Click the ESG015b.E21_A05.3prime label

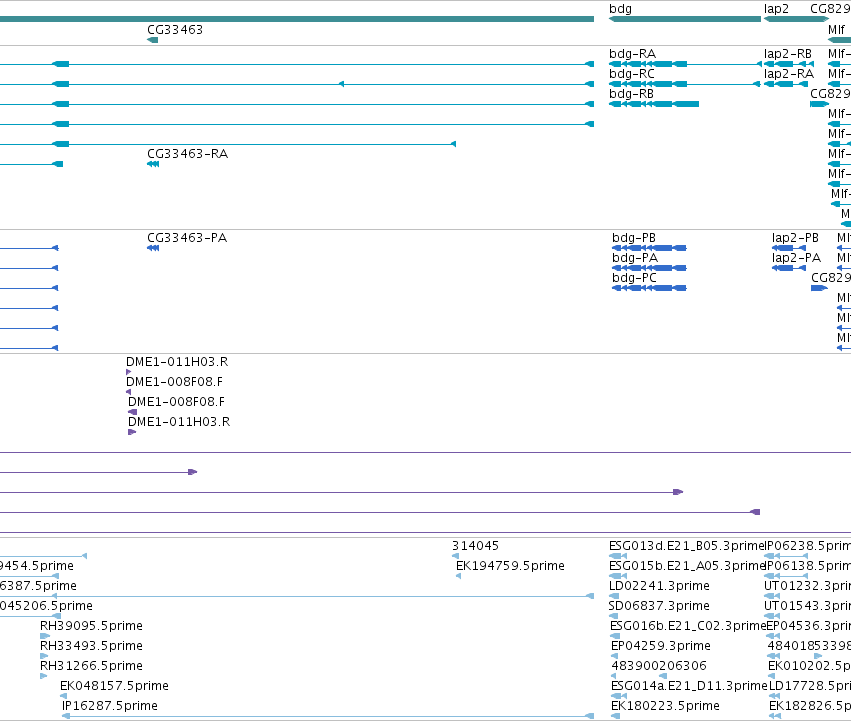click(x=687, y=566)
